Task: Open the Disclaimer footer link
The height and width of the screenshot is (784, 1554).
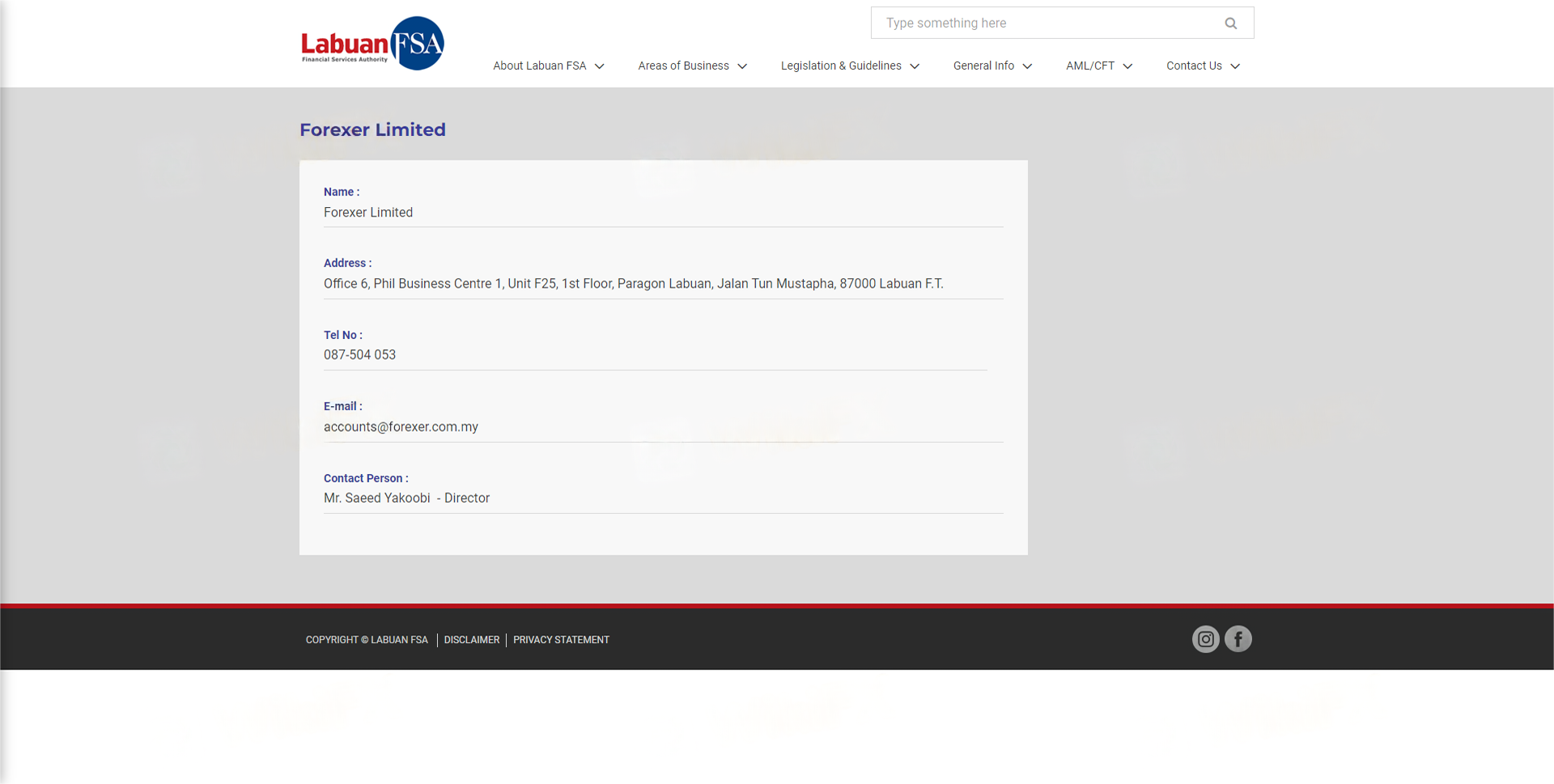Action: pos(472,640)
